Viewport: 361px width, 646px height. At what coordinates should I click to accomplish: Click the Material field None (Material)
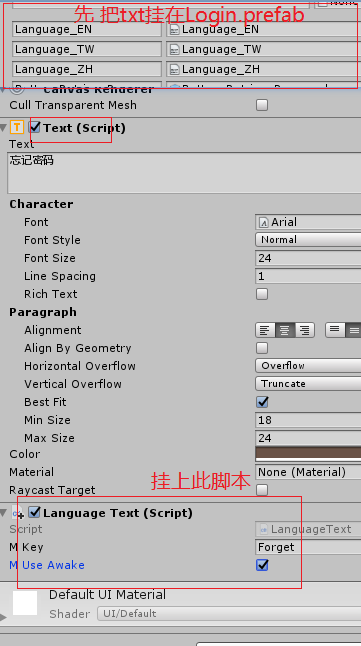308,472
